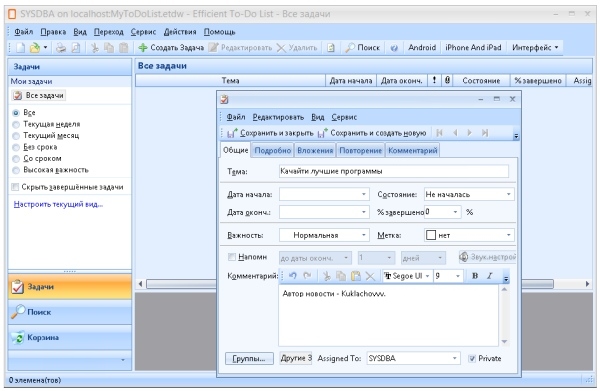Click the Android toolbar button
Image resolution: width=600 pixels, height=391 pixels.
[422, 48]
